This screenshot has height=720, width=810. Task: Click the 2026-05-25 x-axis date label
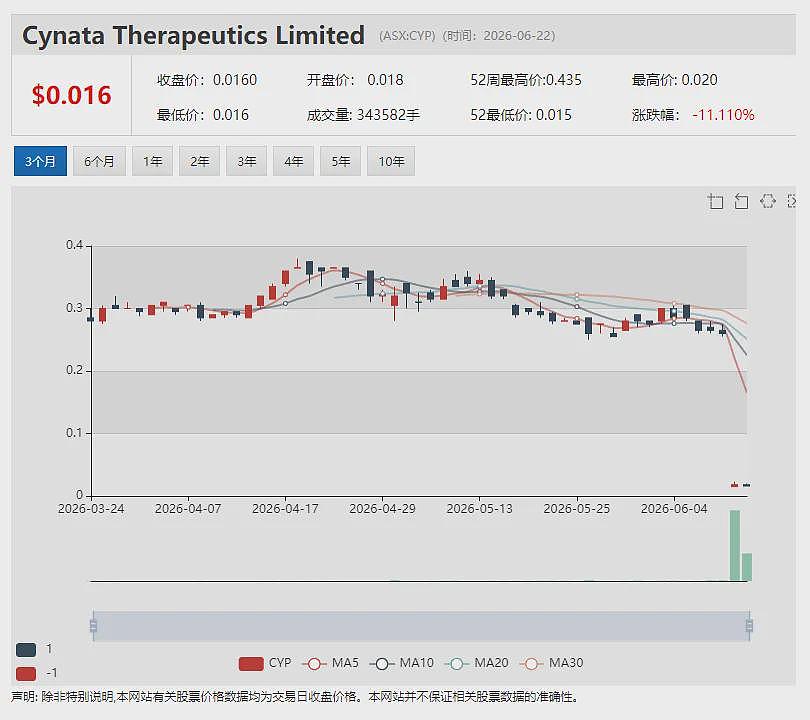[577, 509]
